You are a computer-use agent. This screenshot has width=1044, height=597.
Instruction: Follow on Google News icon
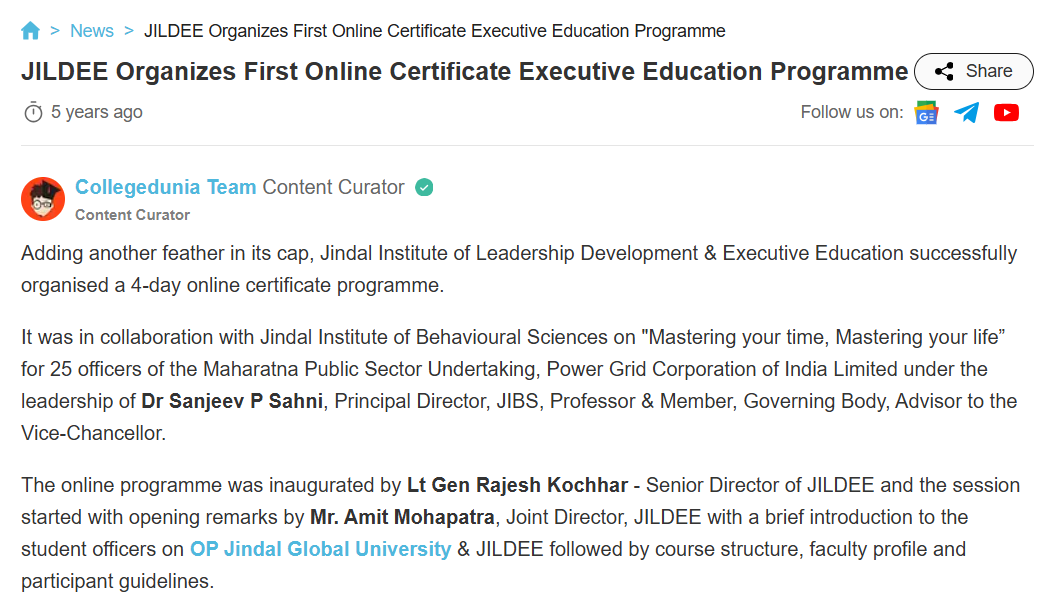927,112
